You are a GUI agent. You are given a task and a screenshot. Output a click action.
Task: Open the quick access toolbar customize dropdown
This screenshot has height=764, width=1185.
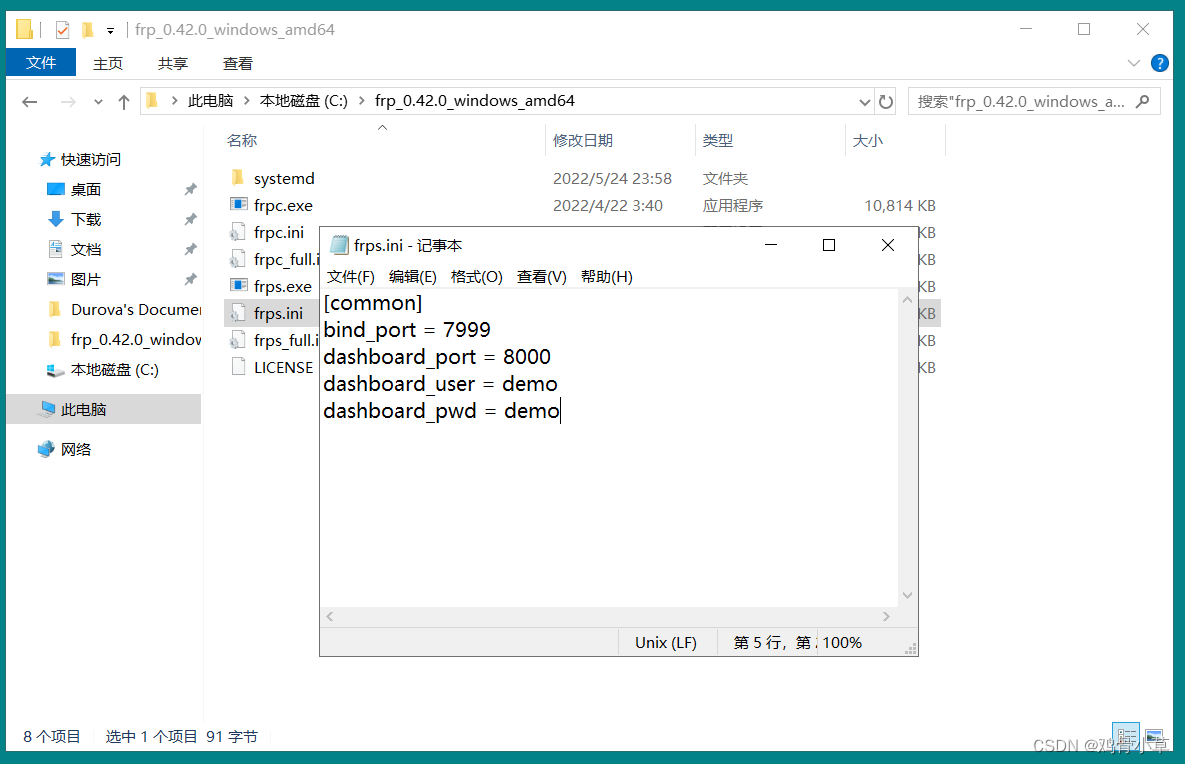[110, 31]
